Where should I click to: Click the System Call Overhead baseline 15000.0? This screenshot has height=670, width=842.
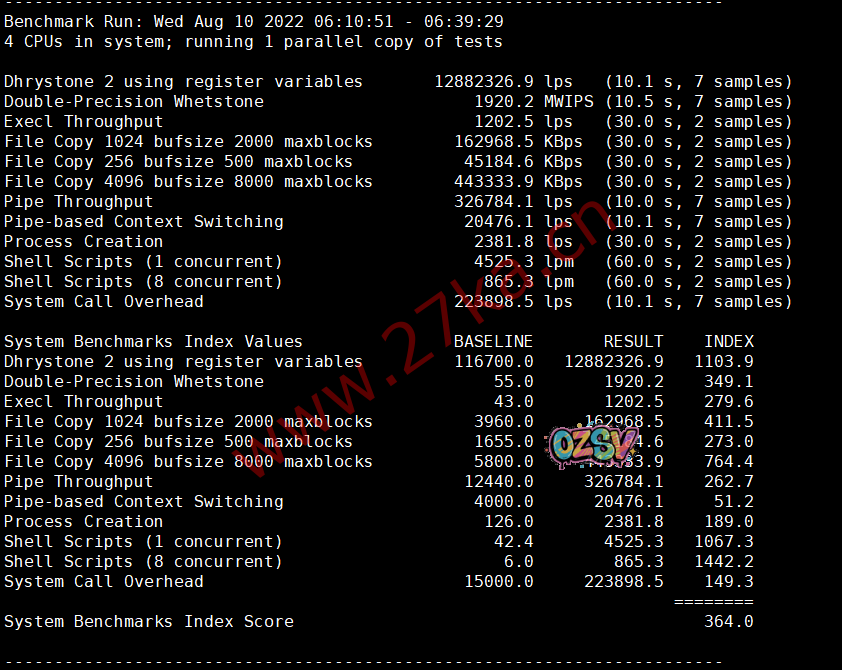(x=498, y=582)
